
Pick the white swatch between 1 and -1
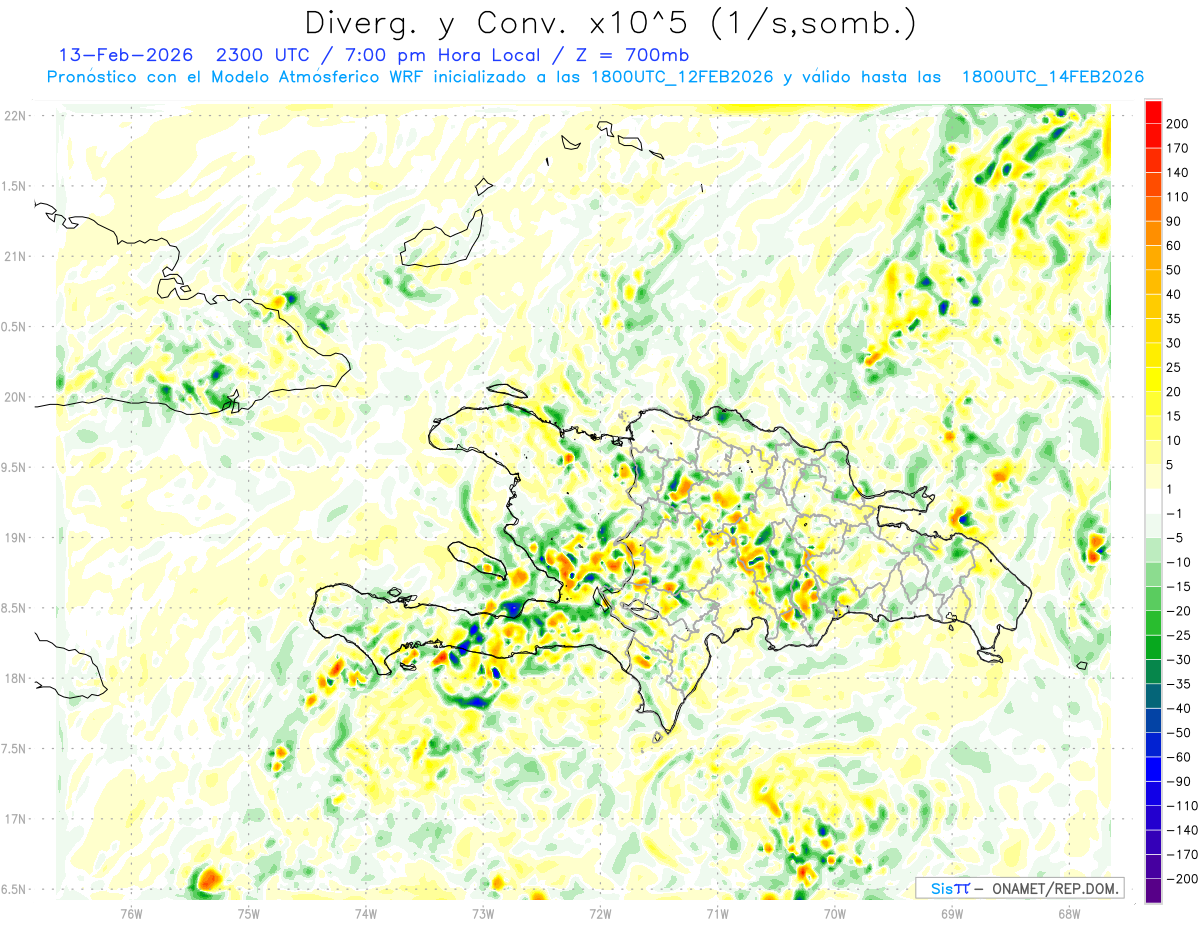click(x=1152, y=501)
